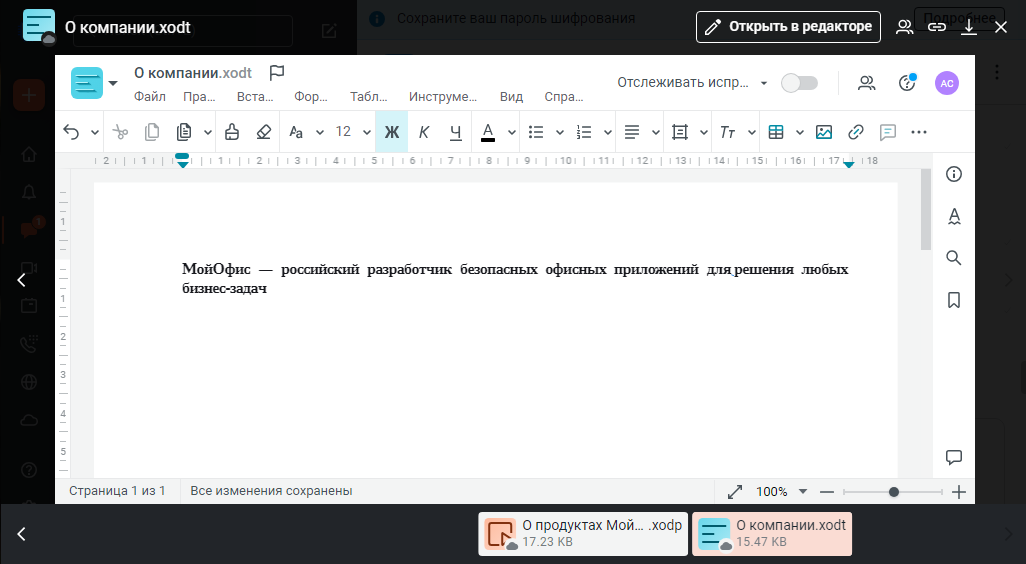Image resolution: width=1026 pixels, height=564 pixels.
Task: Paste using the clipboard icon
Action: [184, 132]
